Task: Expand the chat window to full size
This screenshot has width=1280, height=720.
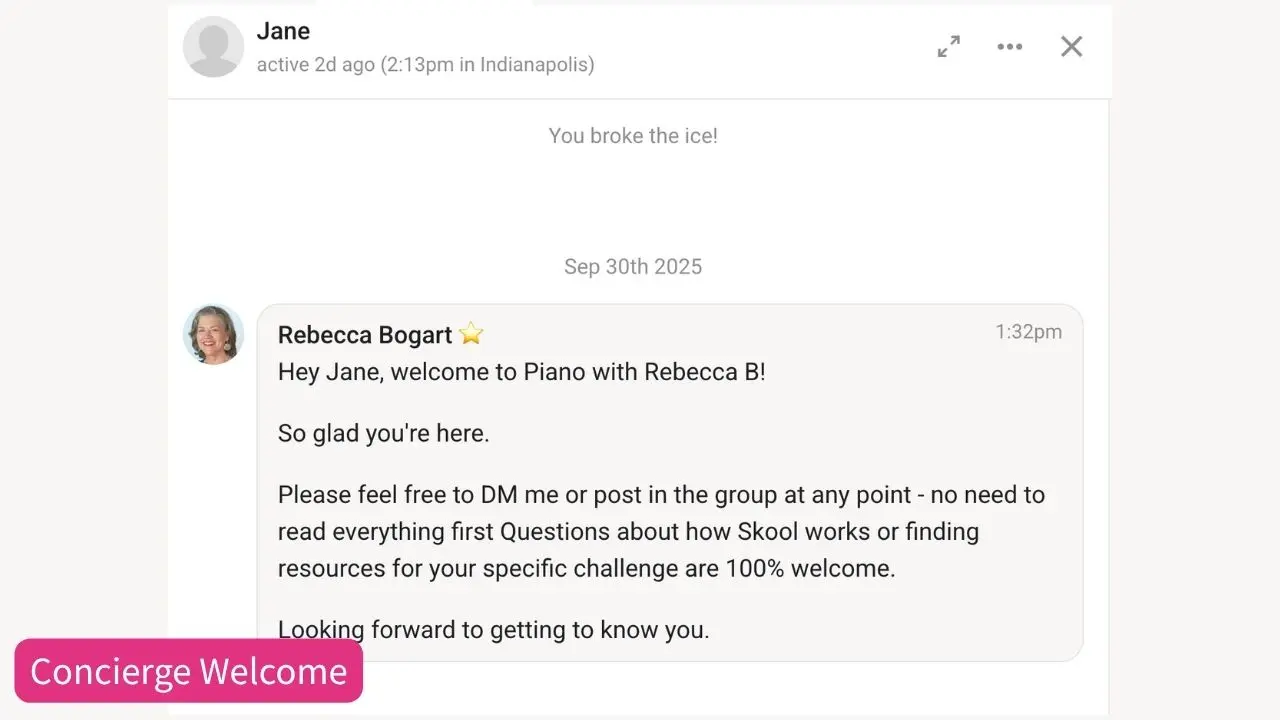Action: (949, 46)
